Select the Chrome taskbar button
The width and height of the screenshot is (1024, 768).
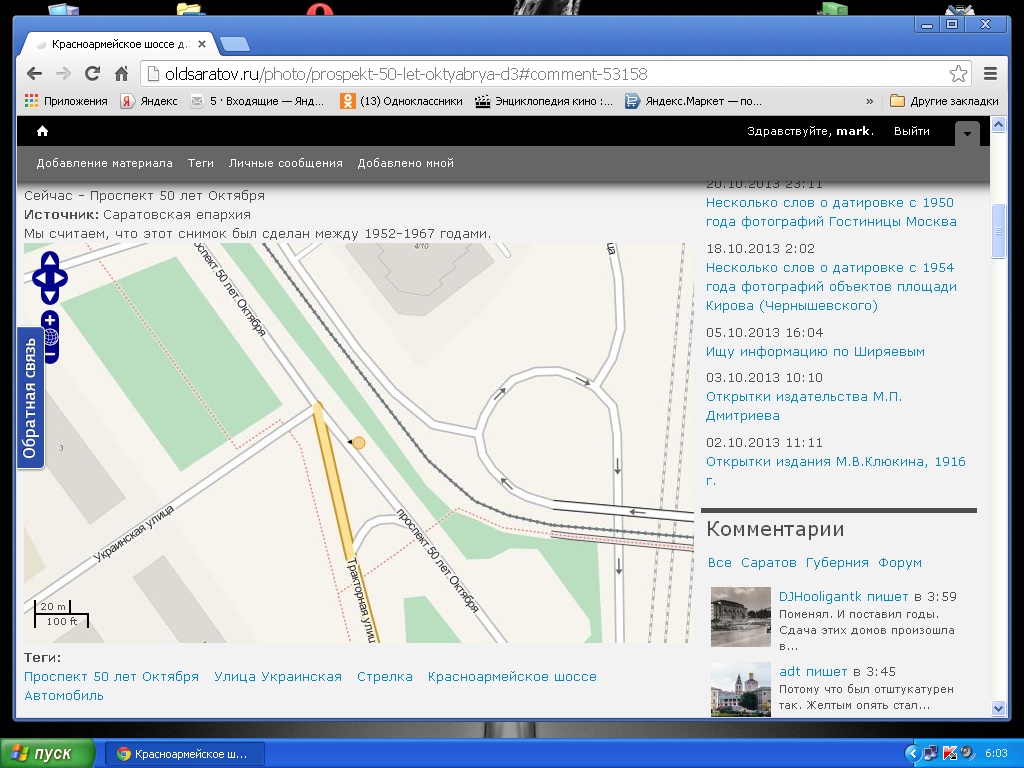click(x=185, y=754)
